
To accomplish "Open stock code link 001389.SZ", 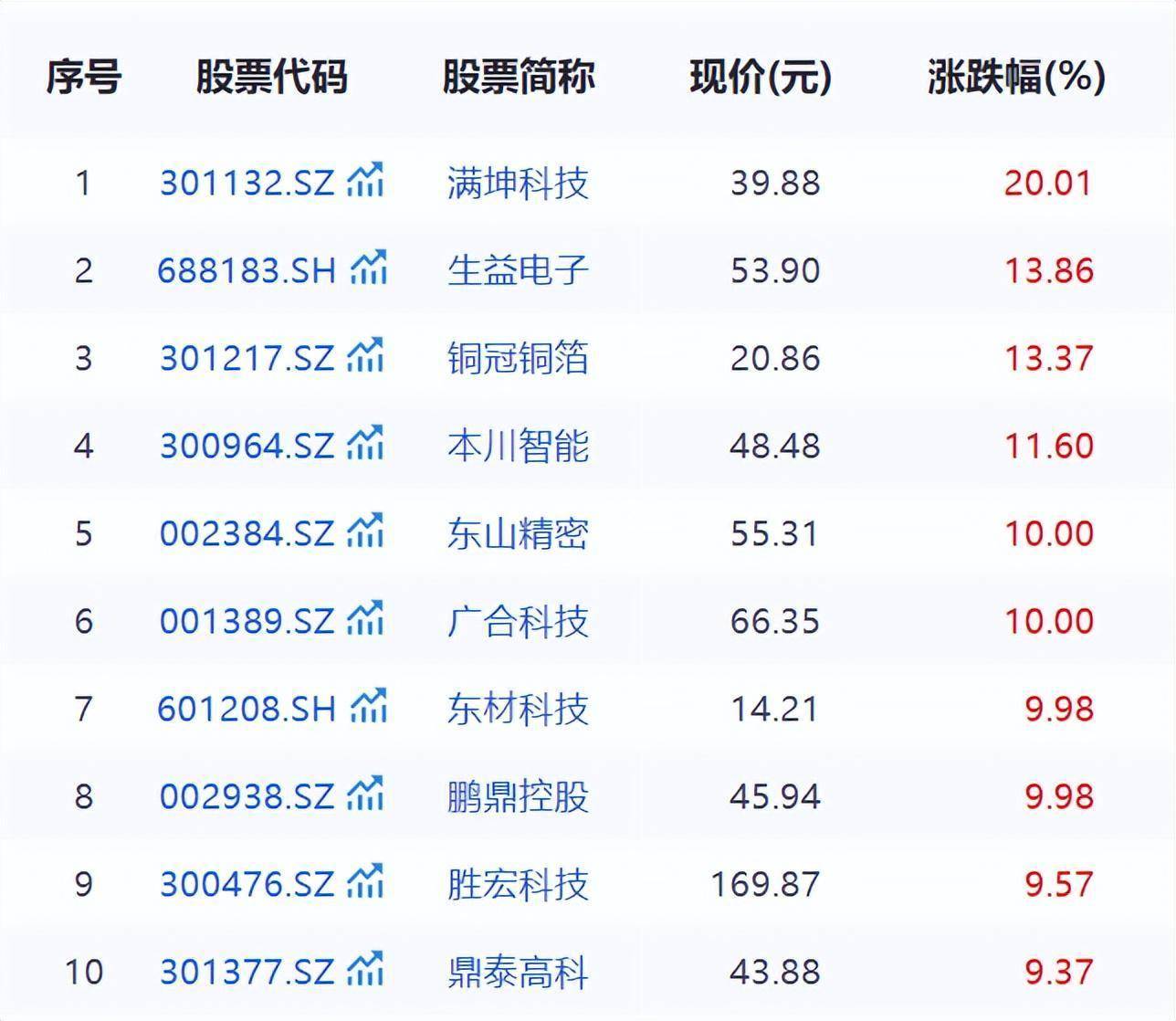I will [247, 622].
